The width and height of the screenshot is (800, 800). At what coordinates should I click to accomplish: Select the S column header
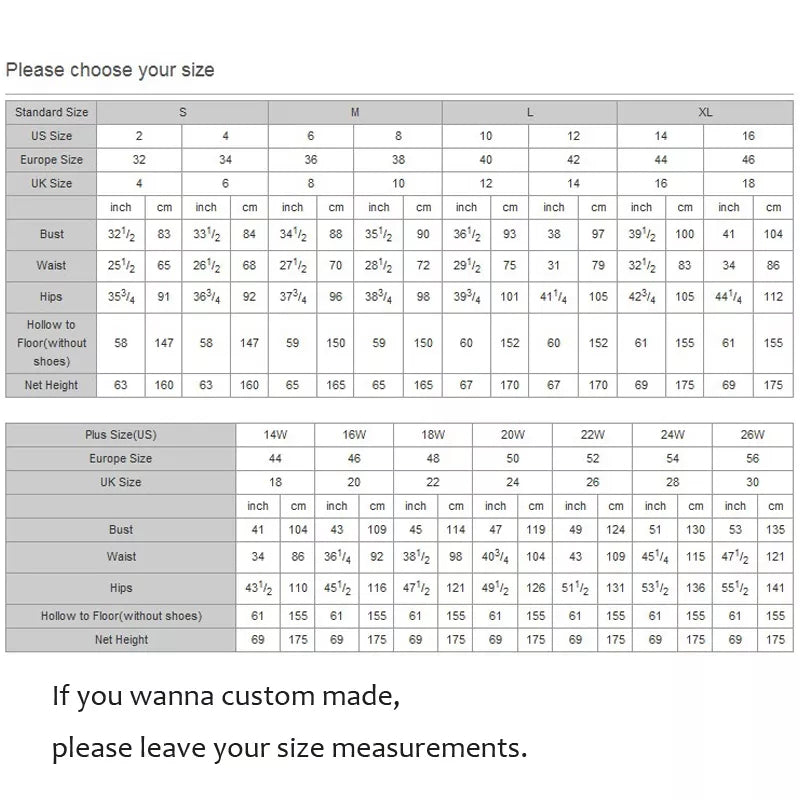pos(183,112)
